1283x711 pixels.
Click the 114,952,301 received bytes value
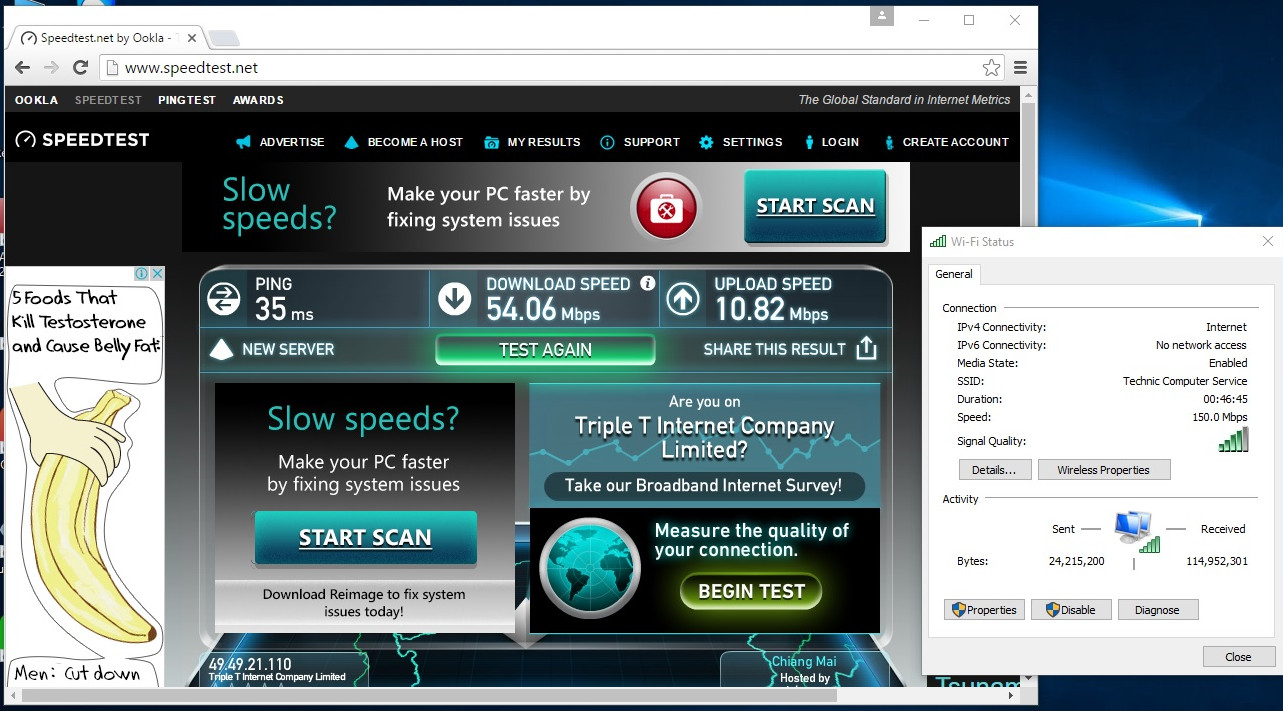click(x=1217, y=561)
